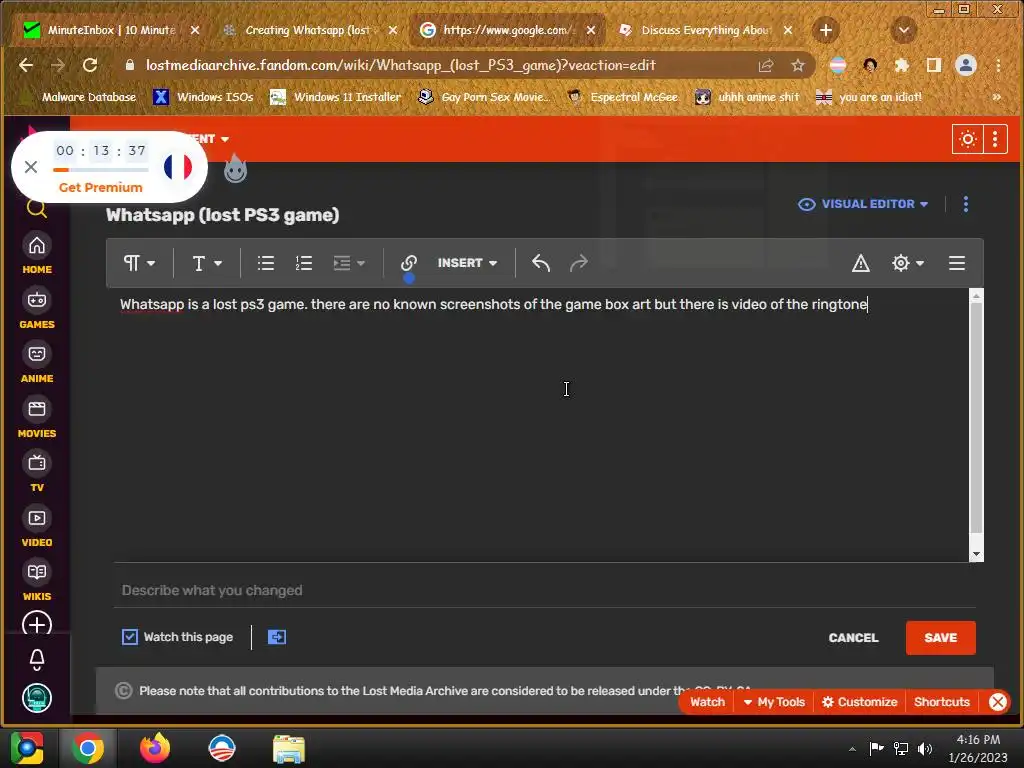Open the text style dropdown
1024x768 pixels.
[x=207, y=263]
